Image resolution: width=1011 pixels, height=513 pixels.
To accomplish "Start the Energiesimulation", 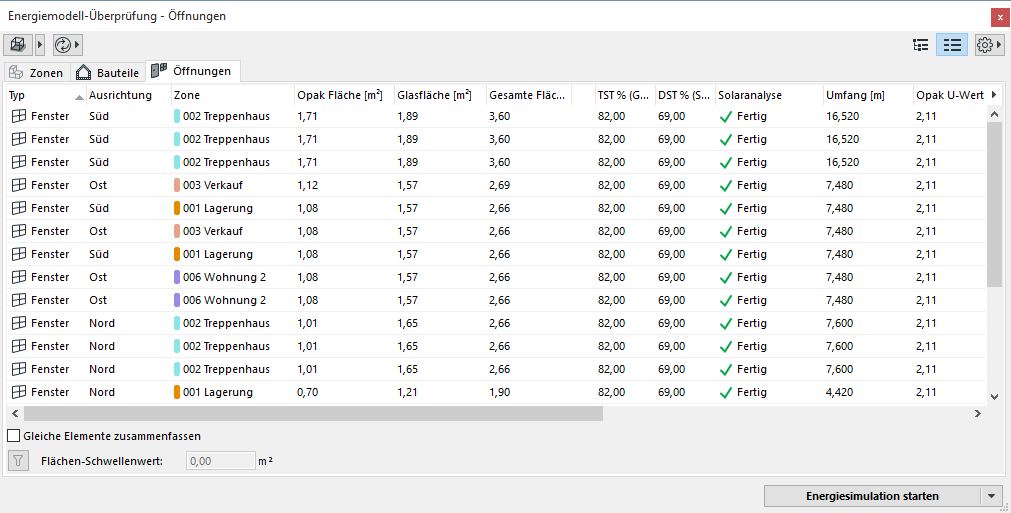I will tap(872, 496).
